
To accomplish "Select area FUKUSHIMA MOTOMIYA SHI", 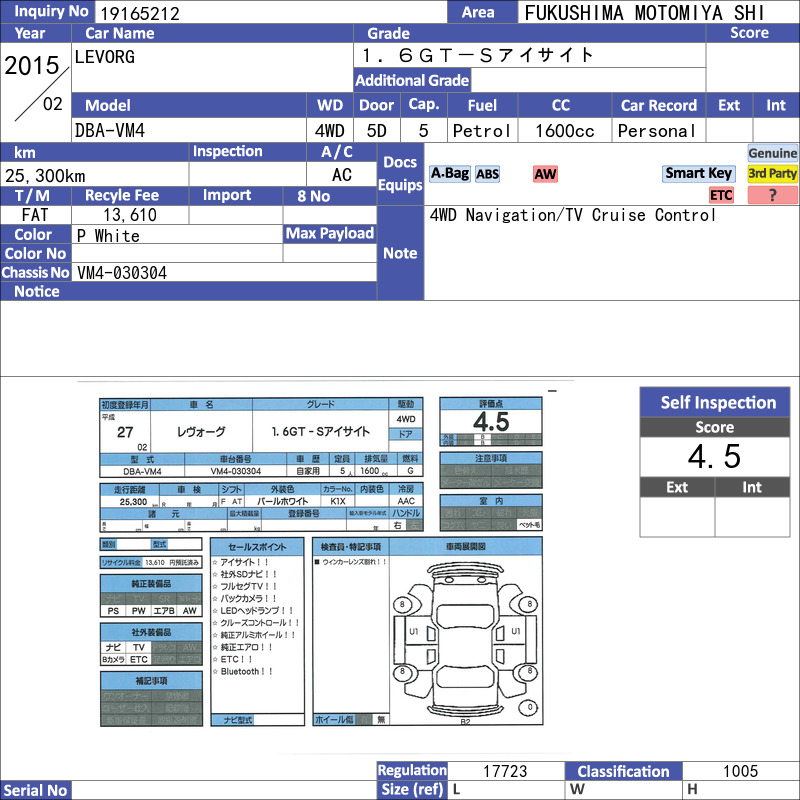I will coord(644,13).
